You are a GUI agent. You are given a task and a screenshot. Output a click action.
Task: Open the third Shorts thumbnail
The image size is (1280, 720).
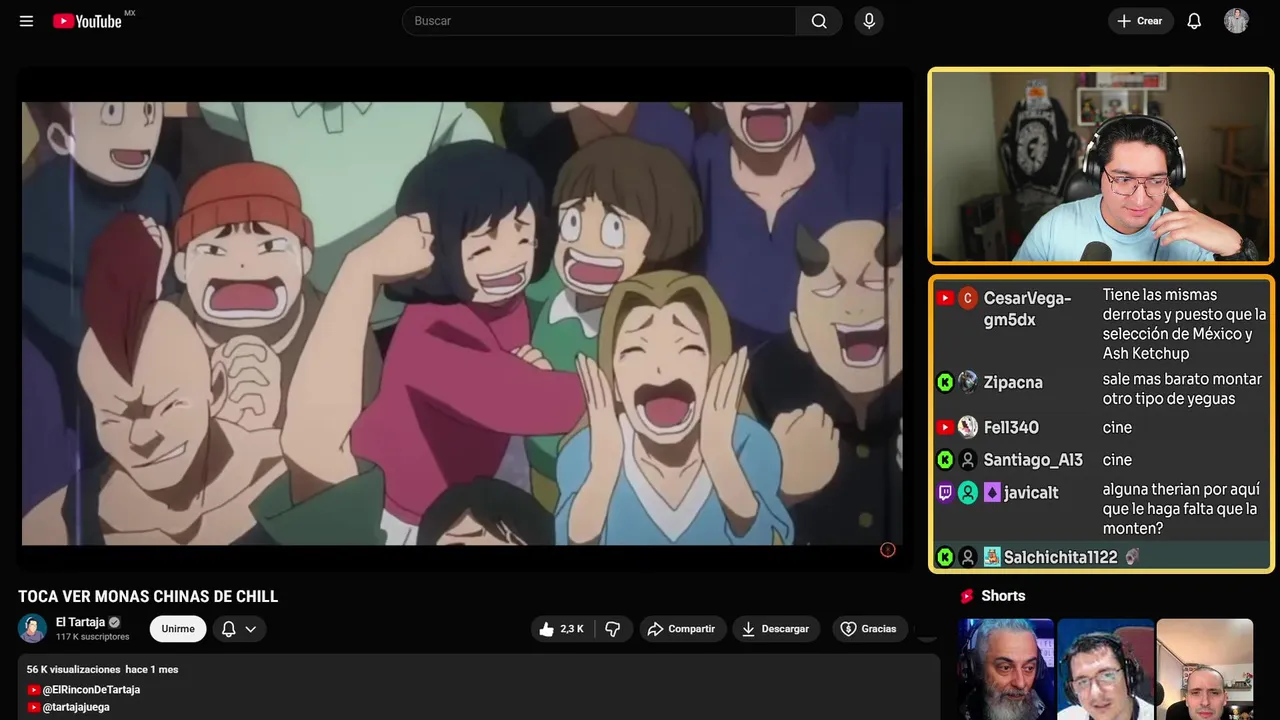pos(1204,669)
